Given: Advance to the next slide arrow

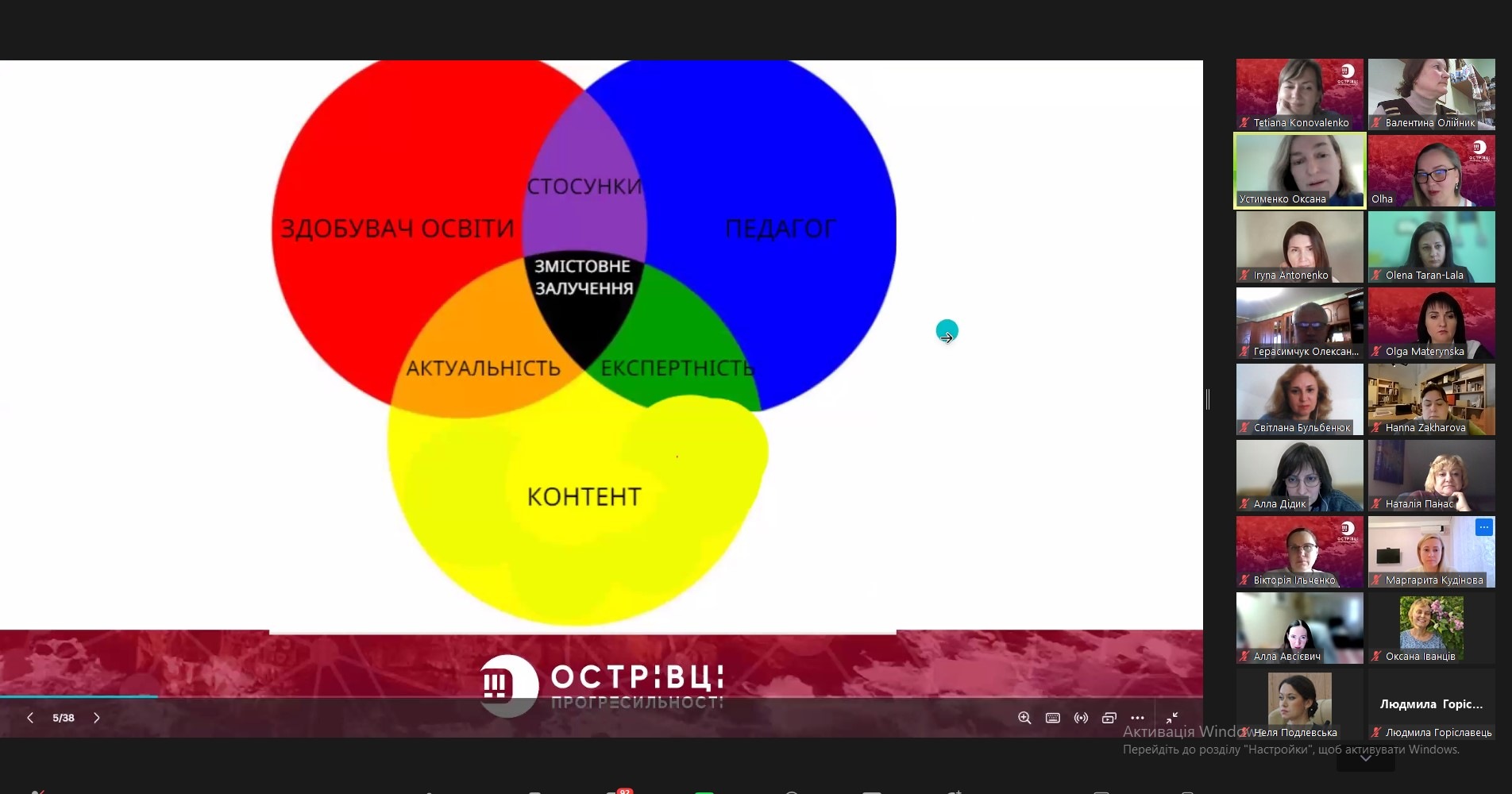Looking at the screenshot, I should 97,718.
